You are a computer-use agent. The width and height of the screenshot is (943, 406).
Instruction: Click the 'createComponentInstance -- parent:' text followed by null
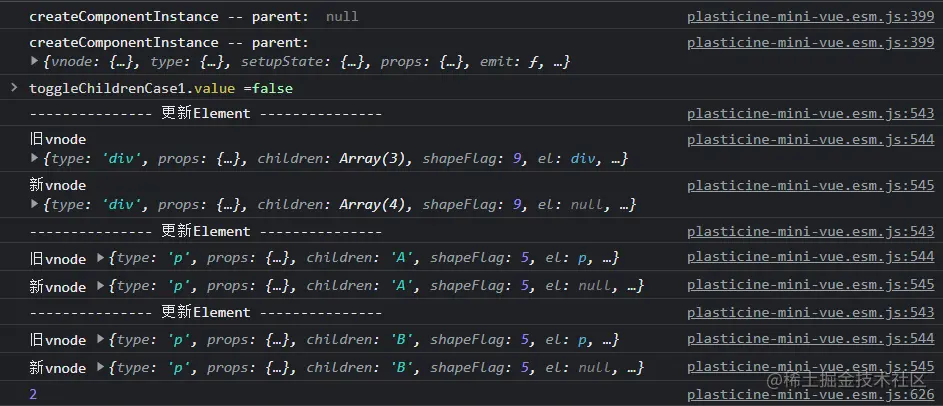click(169, 17)
